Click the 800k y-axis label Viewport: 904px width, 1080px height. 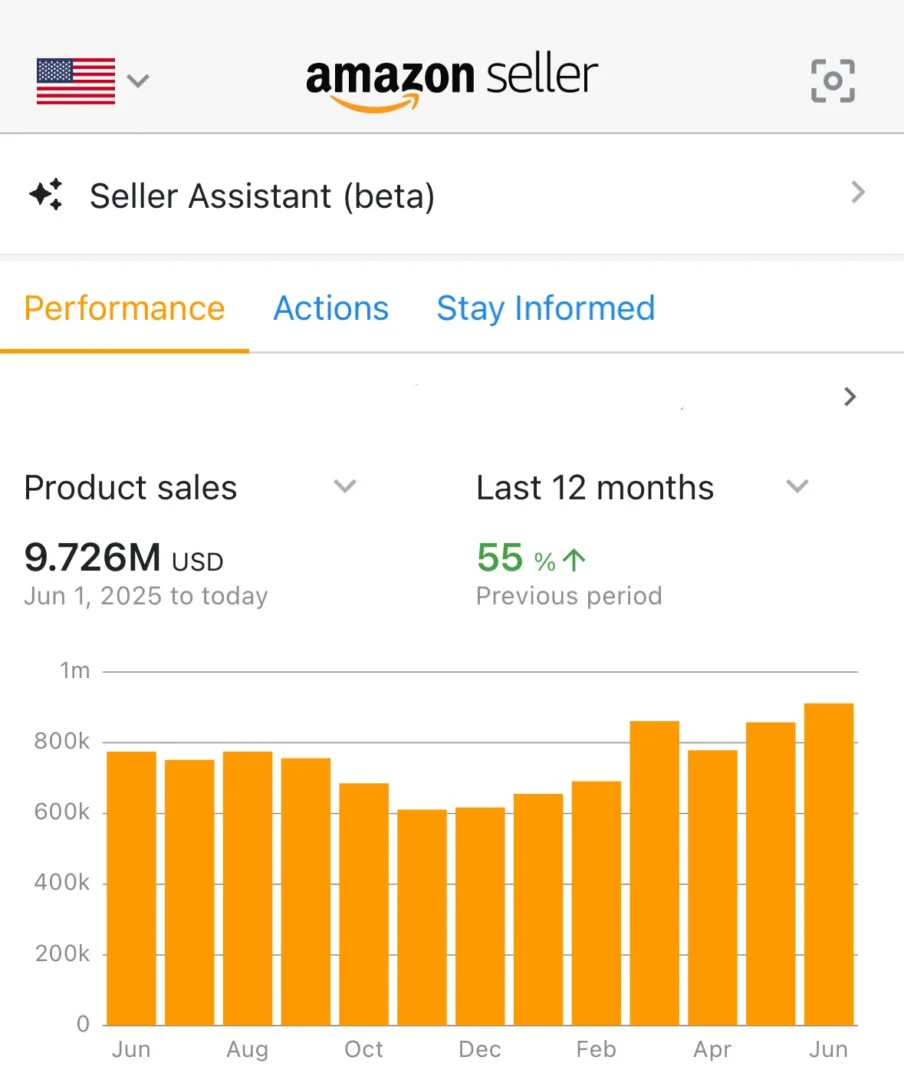pos(62,741)
